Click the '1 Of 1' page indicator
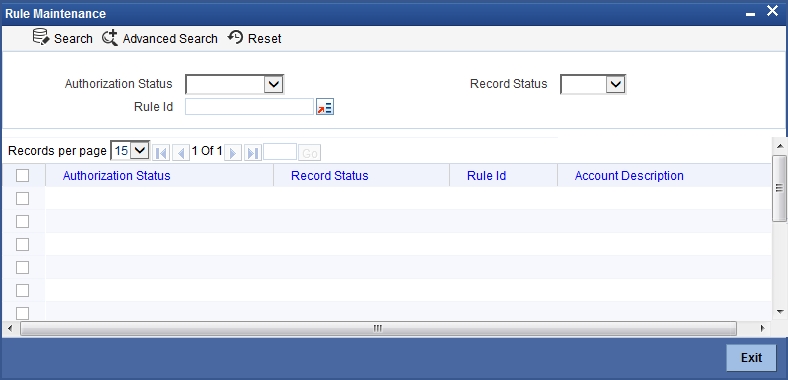The image size is (788, 380). [x=207, y=151]
